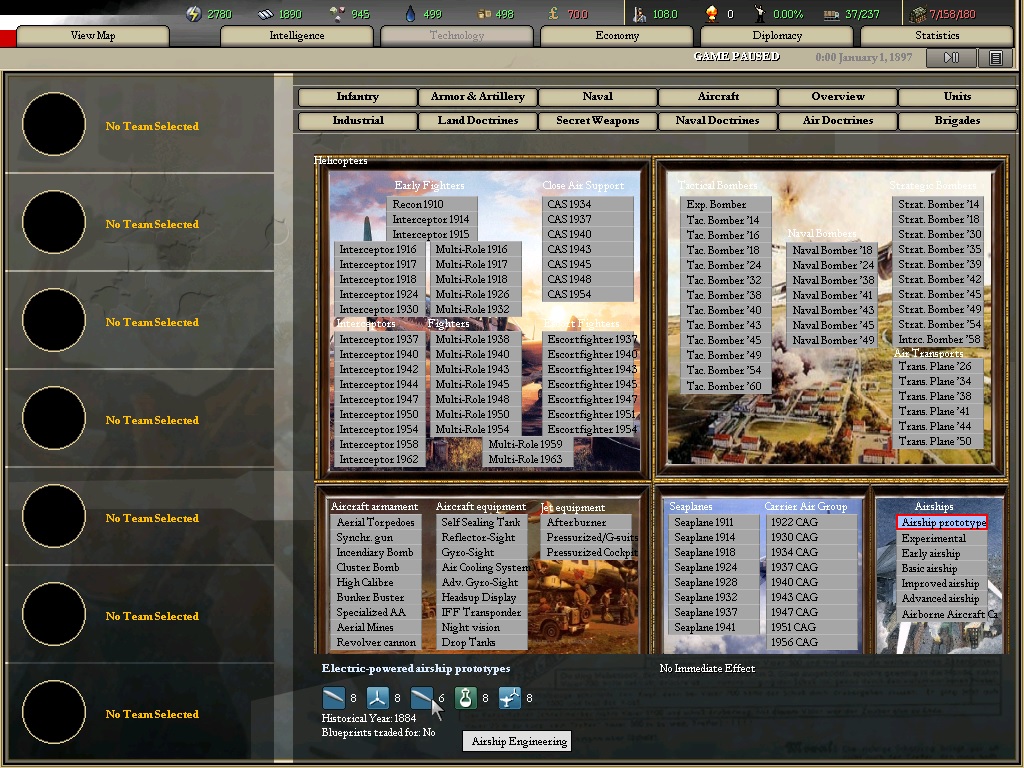The height and width of the screenshot is (768, 1024).
Task: Go to View Map
Action: point(92,36)
